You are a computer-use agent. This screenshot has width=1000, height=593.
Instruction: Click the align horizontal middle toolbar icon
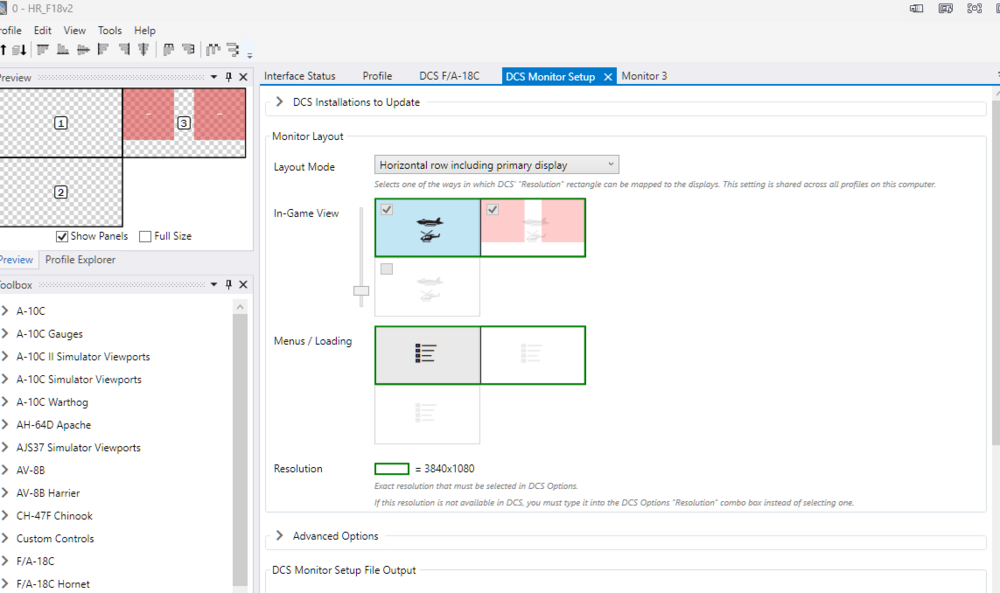(x=83, y=50)
